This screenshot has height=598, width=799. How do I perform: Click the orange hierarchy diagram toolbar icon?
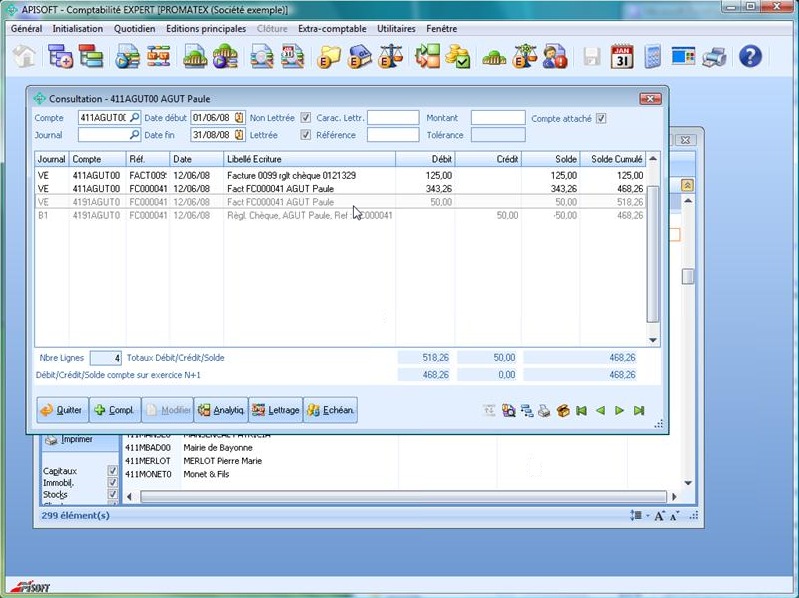[x=158, y=57]
